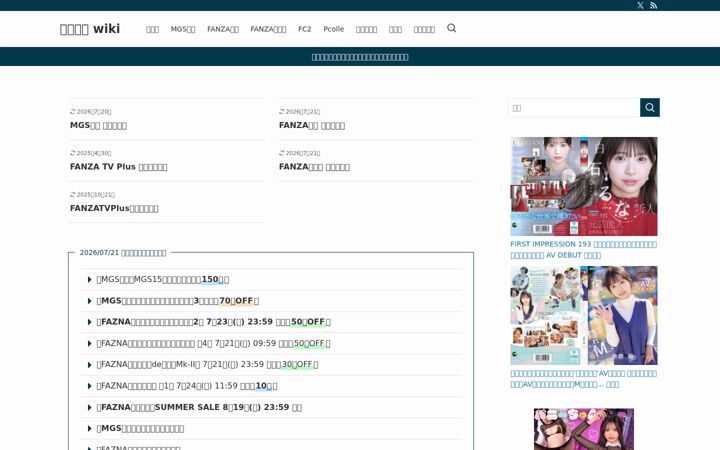
Task: Click the dark announcement banner text
Action: tap(360, 57)
